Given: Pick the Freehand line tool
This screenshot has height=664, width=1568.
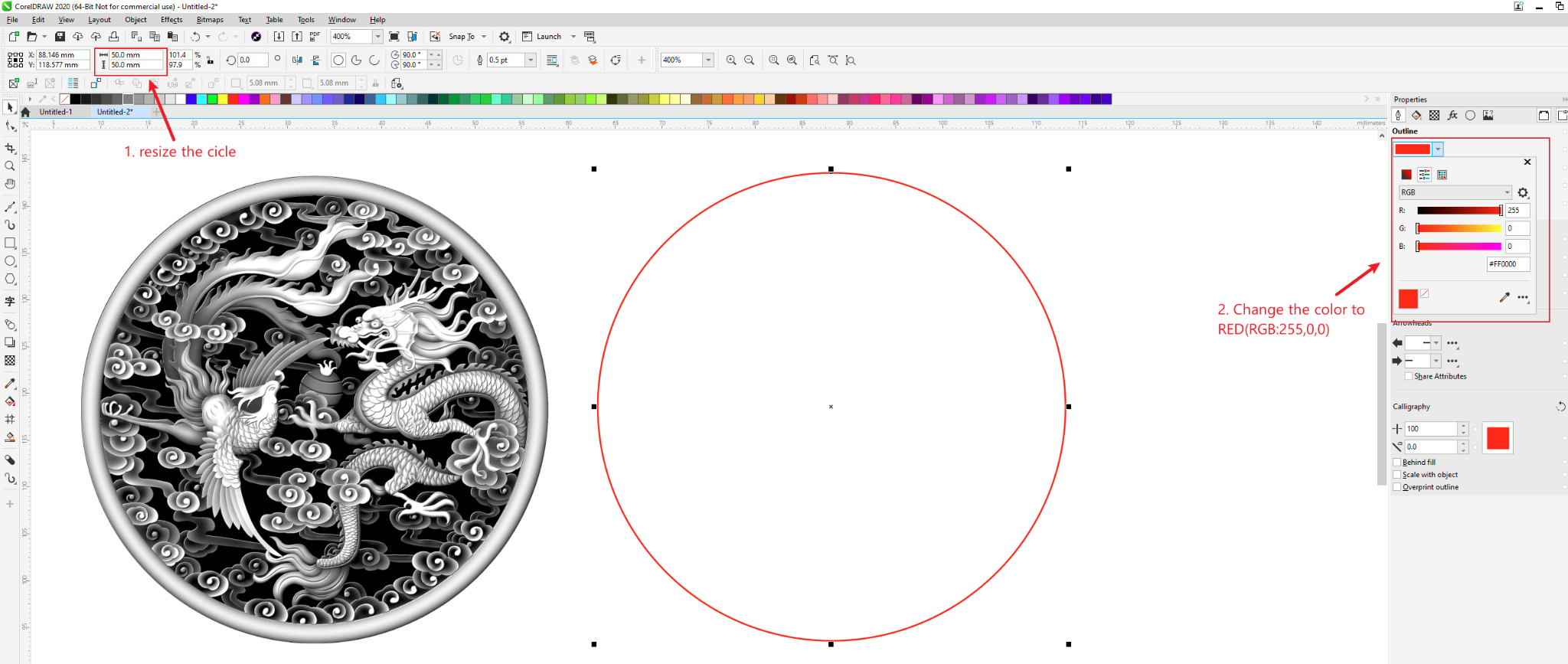Looking at the screenshot, I should point(10,207).
